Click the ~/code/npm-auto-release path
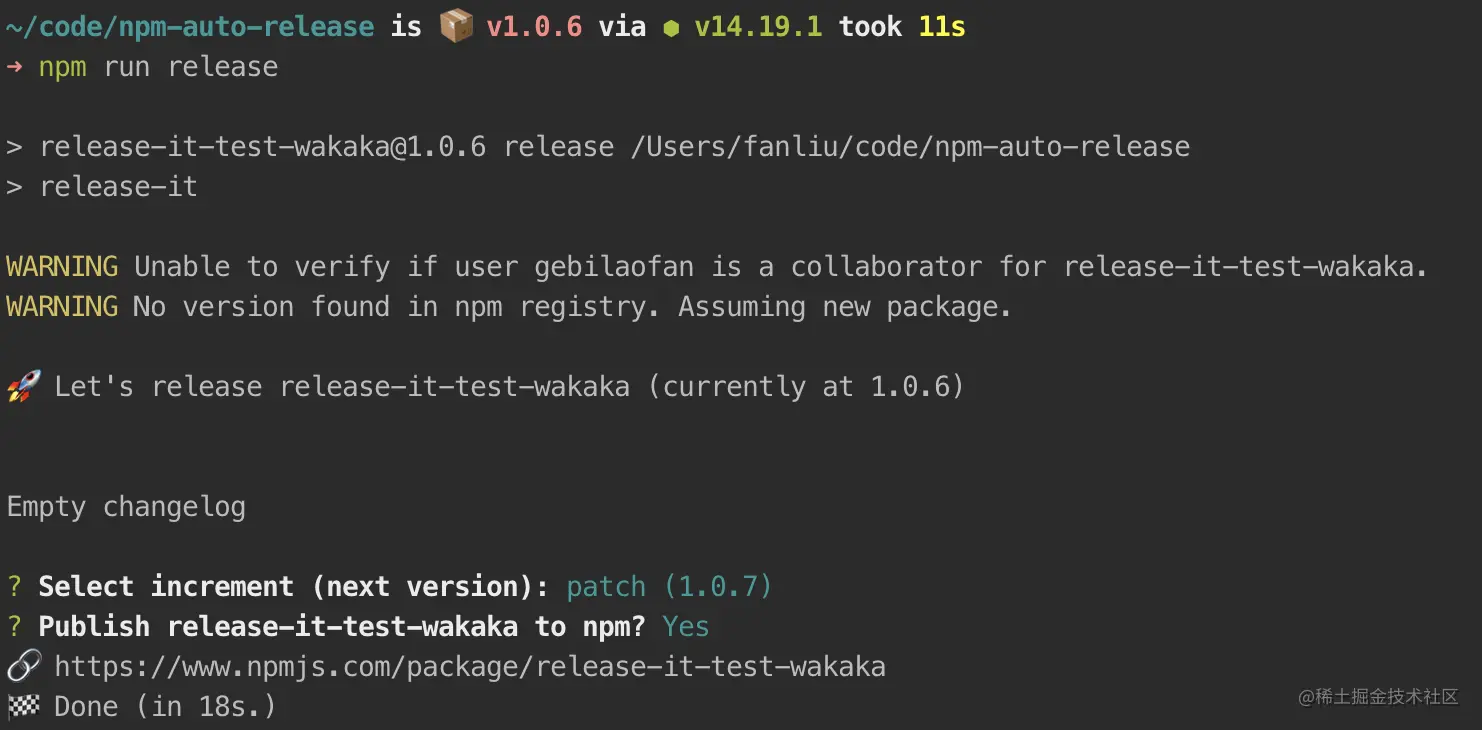 (x=190, y=27)
